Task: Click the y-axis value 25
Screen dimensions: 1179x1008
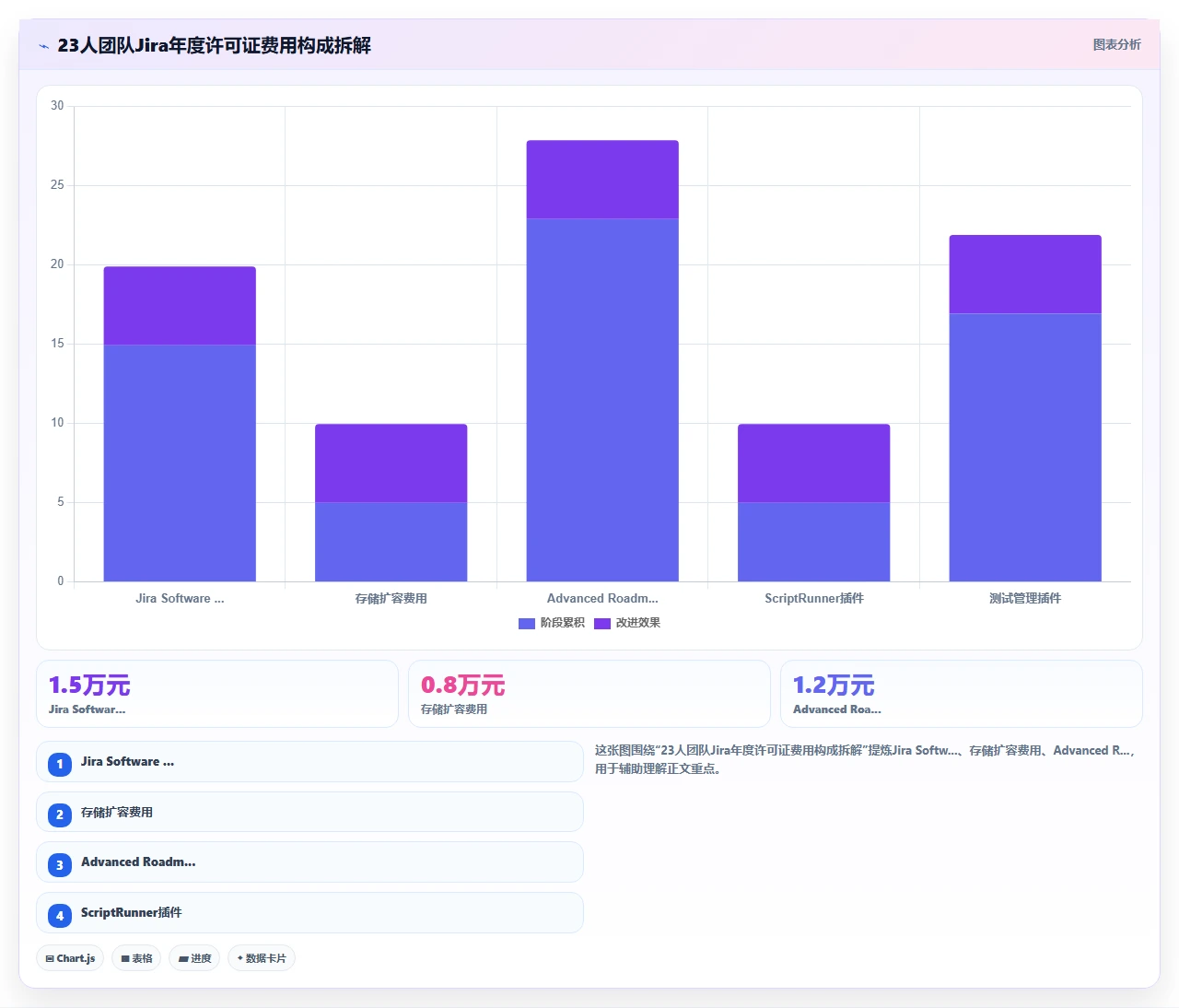Action: coord(57,185)
